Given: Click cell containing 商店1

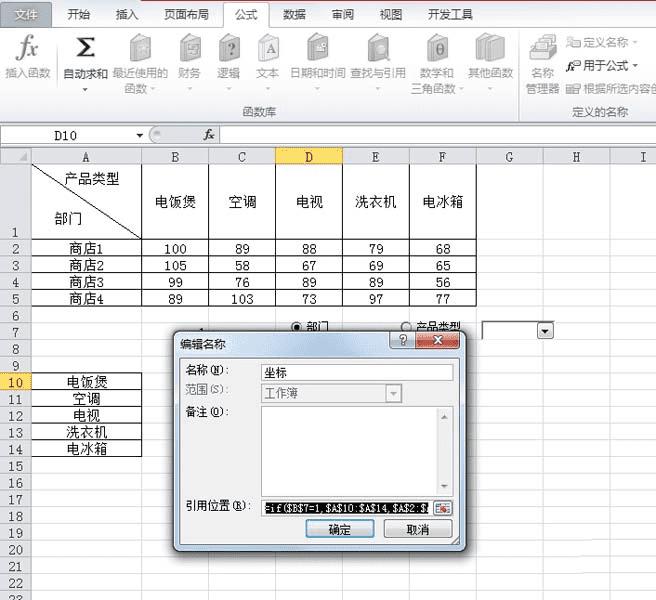Looking at the screenshot, I should (x=87, y=249).
